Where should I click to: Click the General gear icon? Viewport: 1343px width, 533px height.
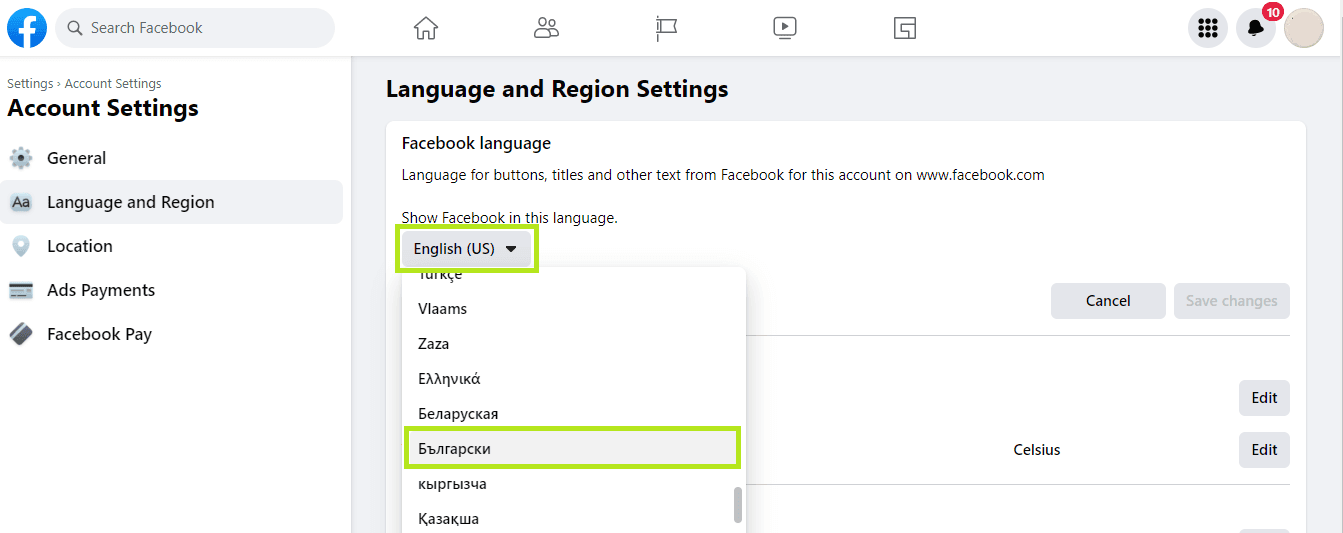[x=21, y=158]
